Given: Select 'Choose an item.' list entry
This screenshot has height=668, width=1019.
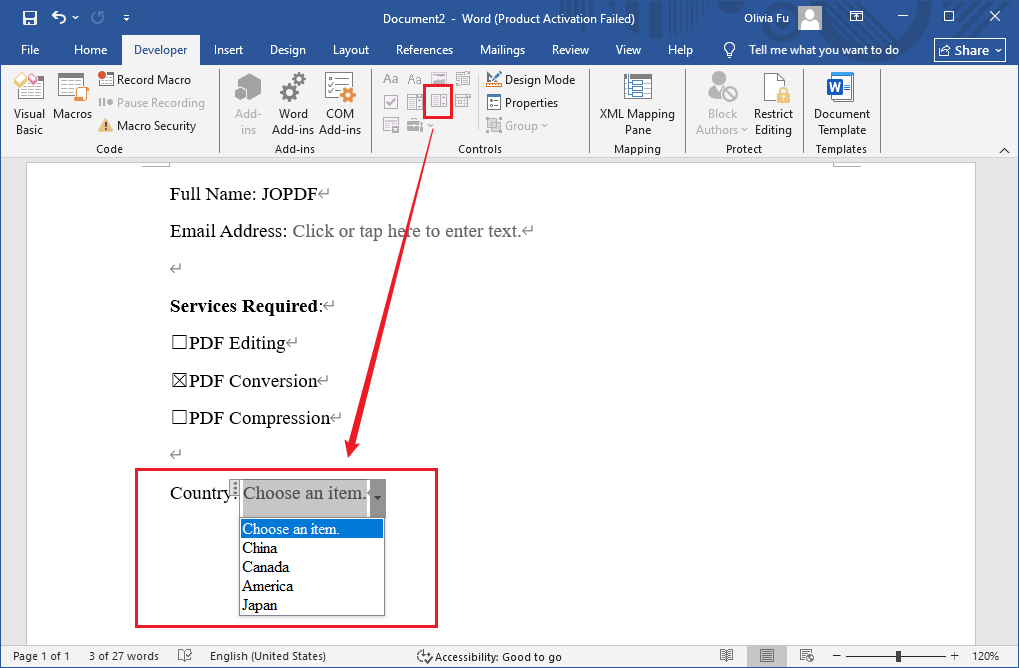Looking at the screenshot, I should [x=312, y=528].
